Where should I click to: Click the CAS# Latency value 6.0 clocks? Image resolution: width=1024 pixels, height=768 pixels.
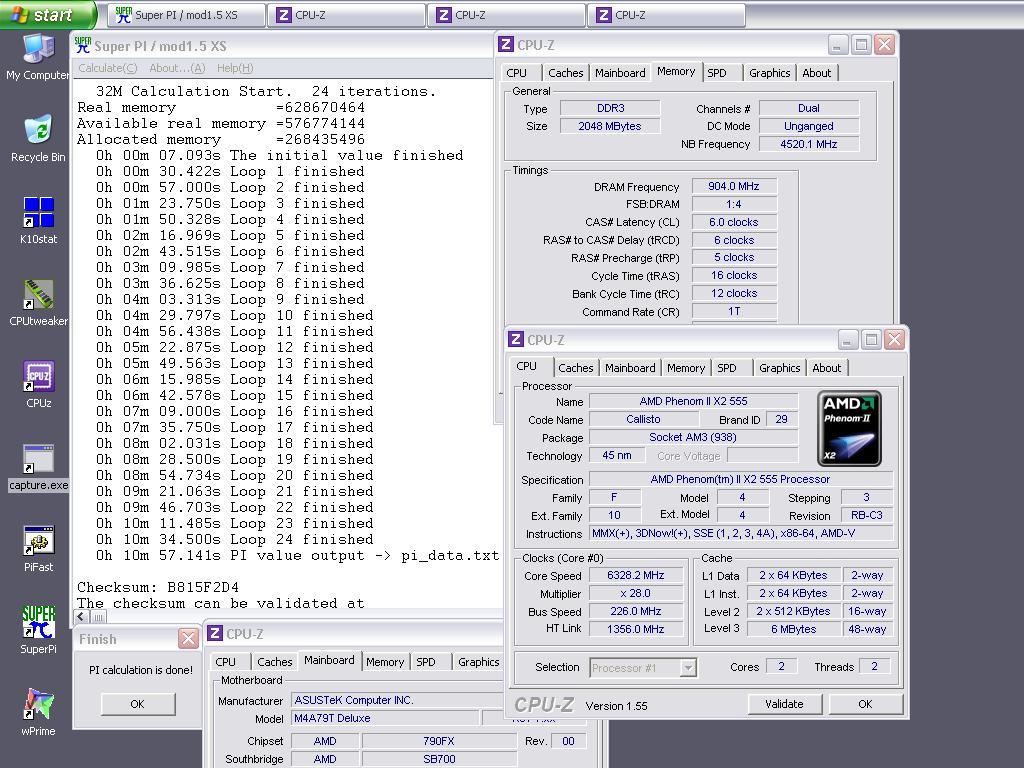pyautogui.click(x=734, y=222)
